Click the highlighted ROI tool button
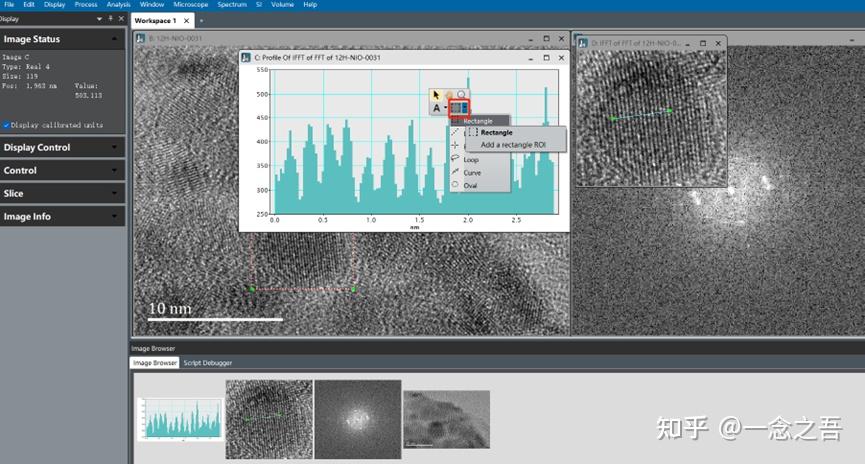Viewport: 865px width, 464px height. coord(459,108)
